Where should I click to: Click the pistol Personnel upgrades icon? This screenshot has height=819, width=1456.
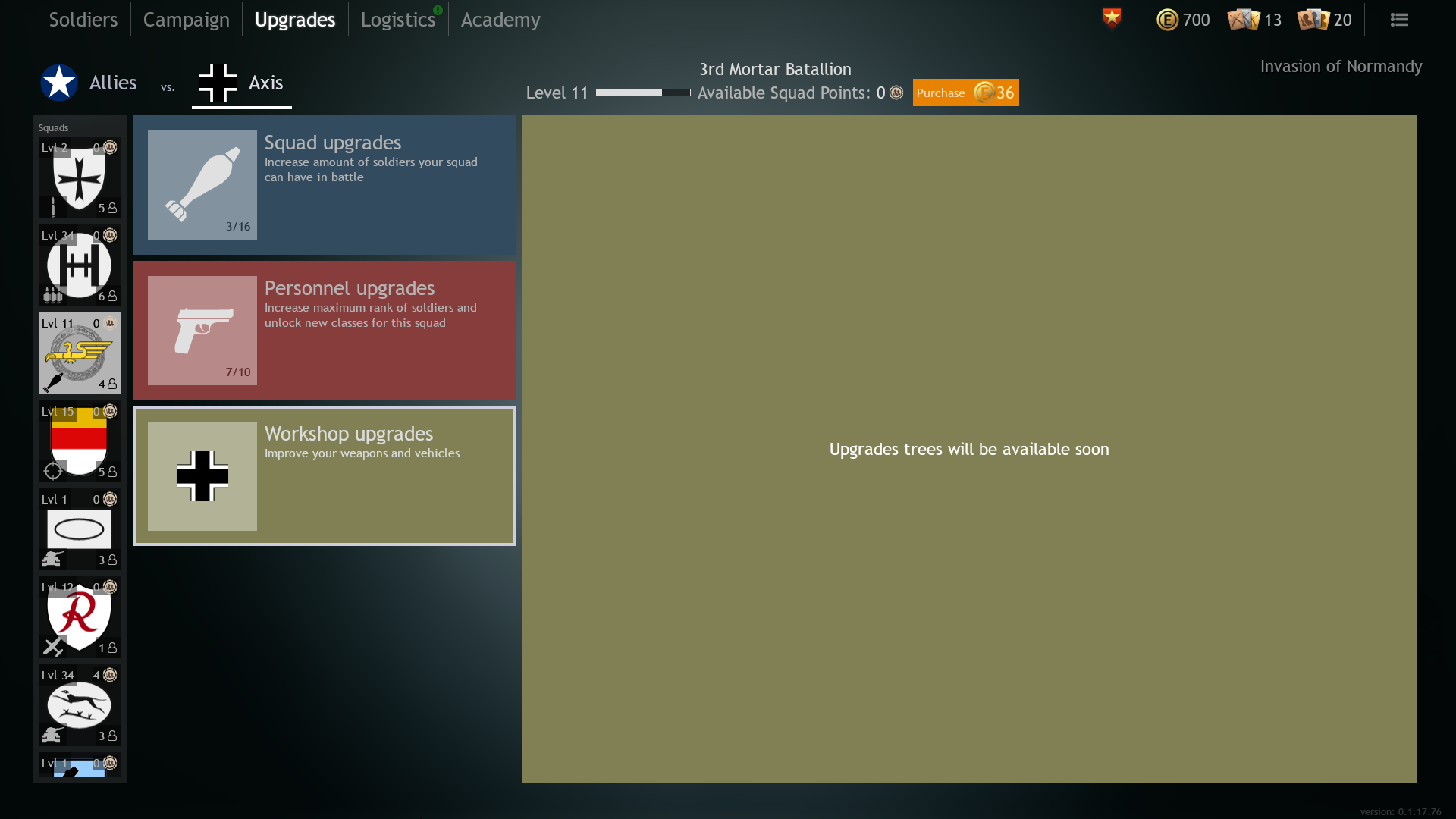click(x=202, y=331)
